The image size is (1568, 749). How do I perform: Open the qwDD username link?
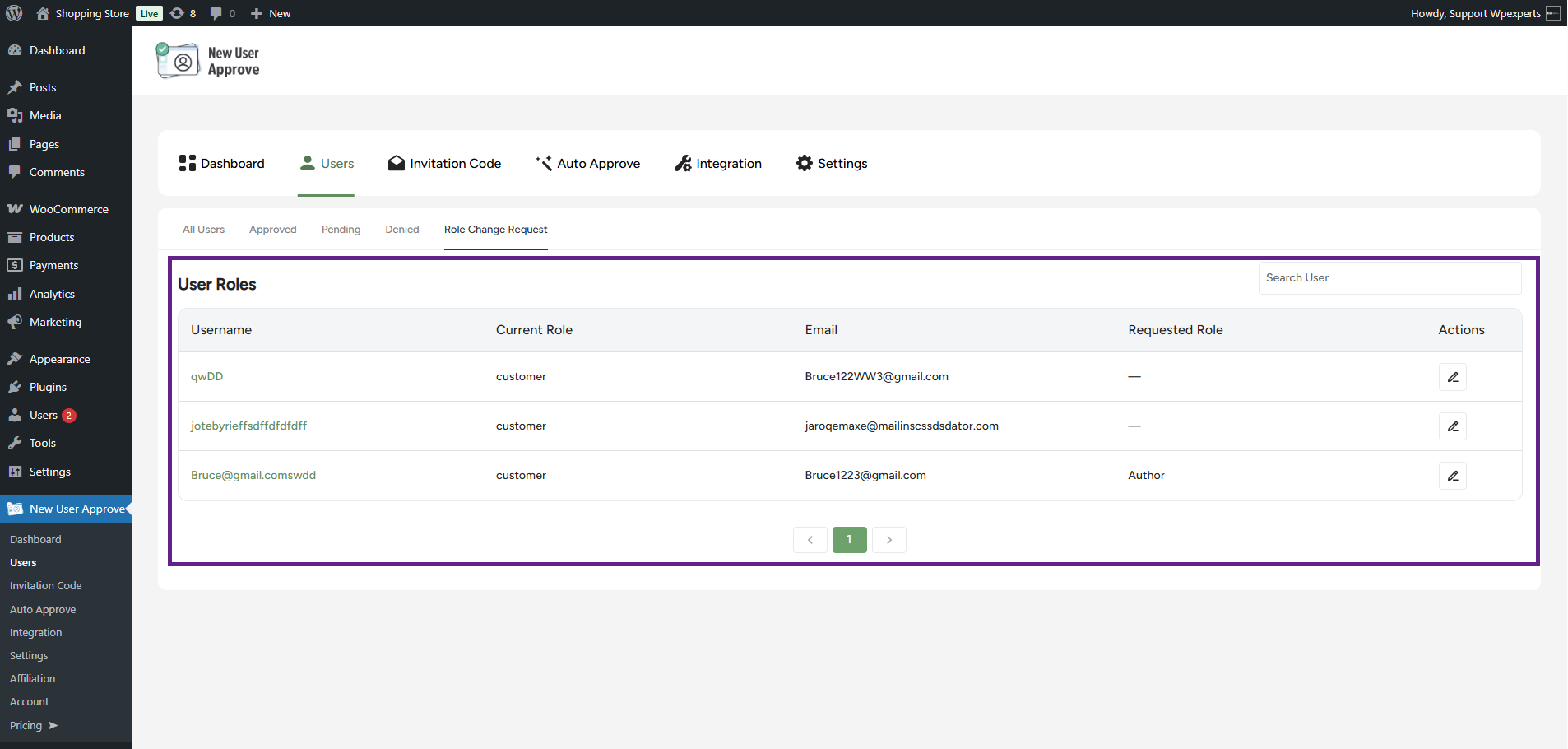coord(206,377)
